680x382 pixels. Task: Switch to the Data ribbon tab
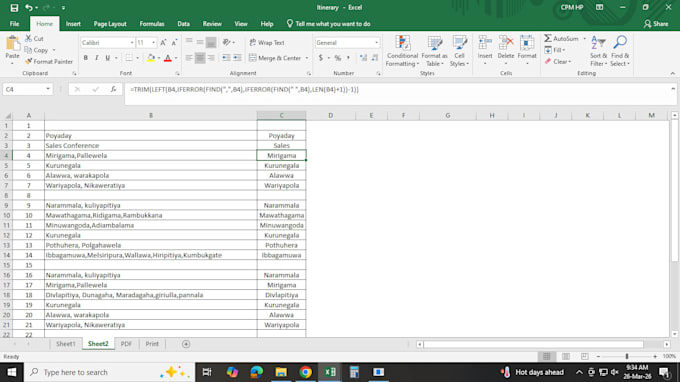click(x=183, y=24)
